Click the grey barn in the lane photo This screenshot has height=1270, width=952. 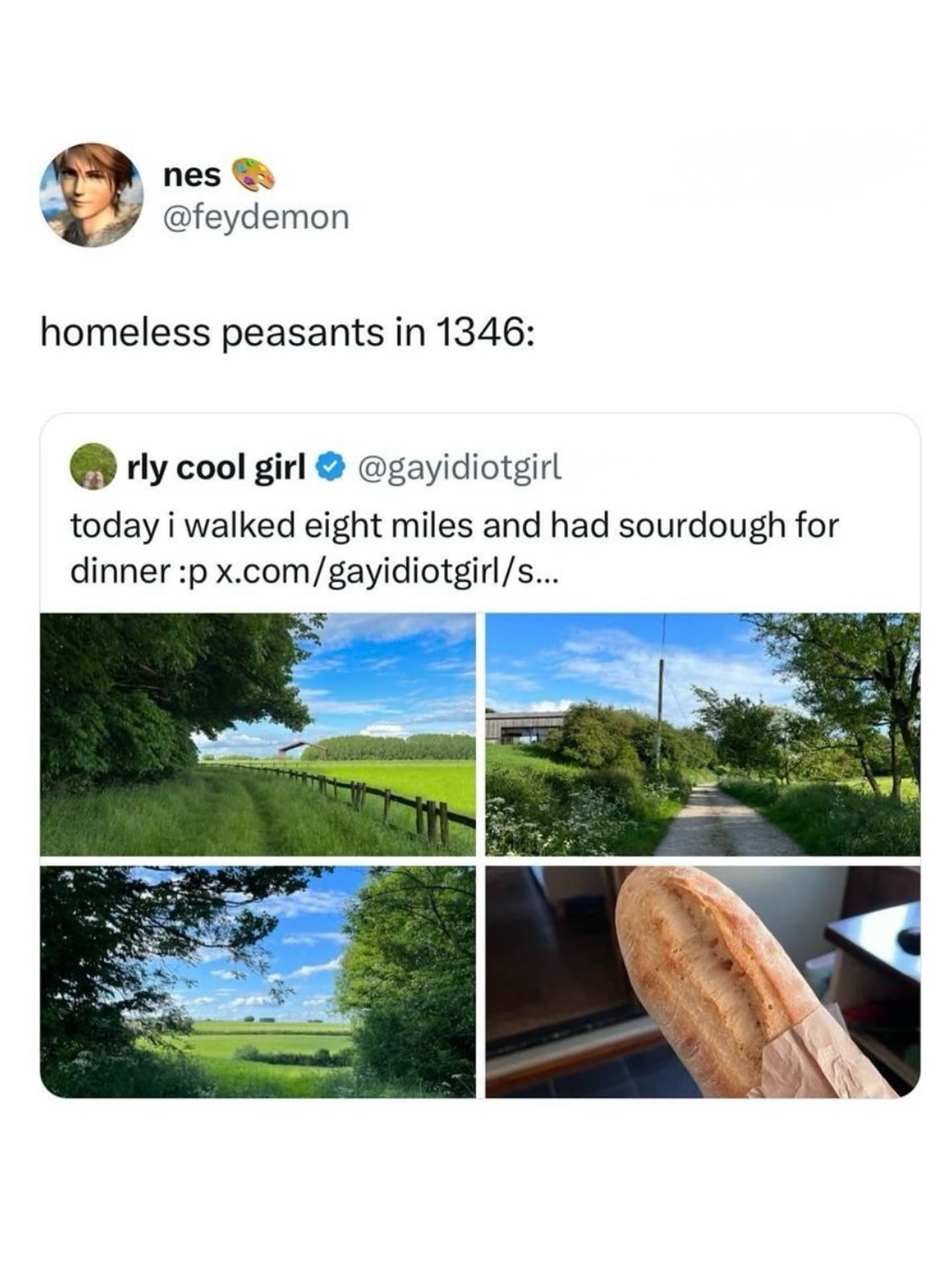pos(524,726)
